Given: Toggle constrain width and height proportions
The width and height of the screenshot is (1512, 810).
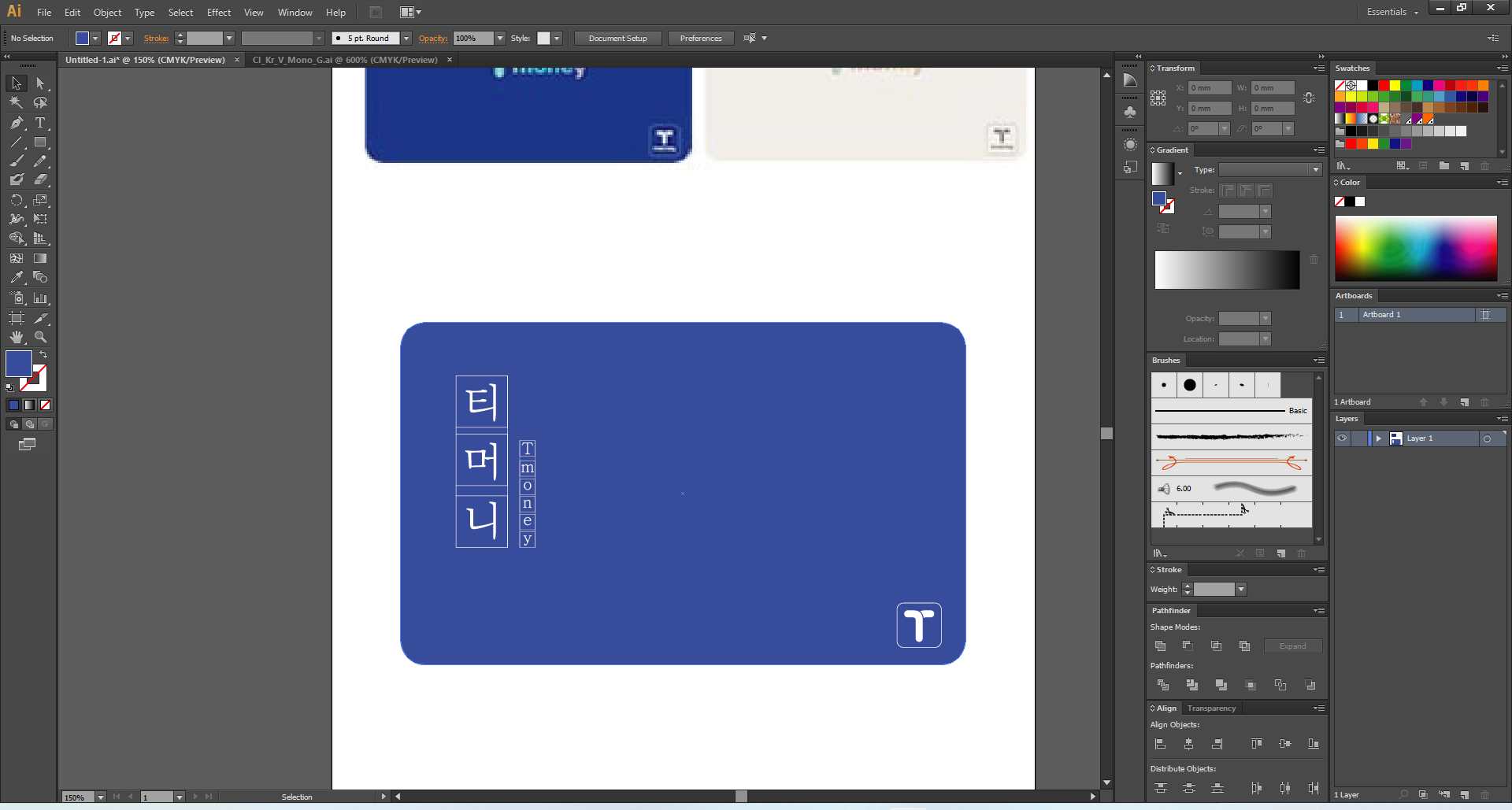Looking at the screenshot, I should coord(1309,98).
